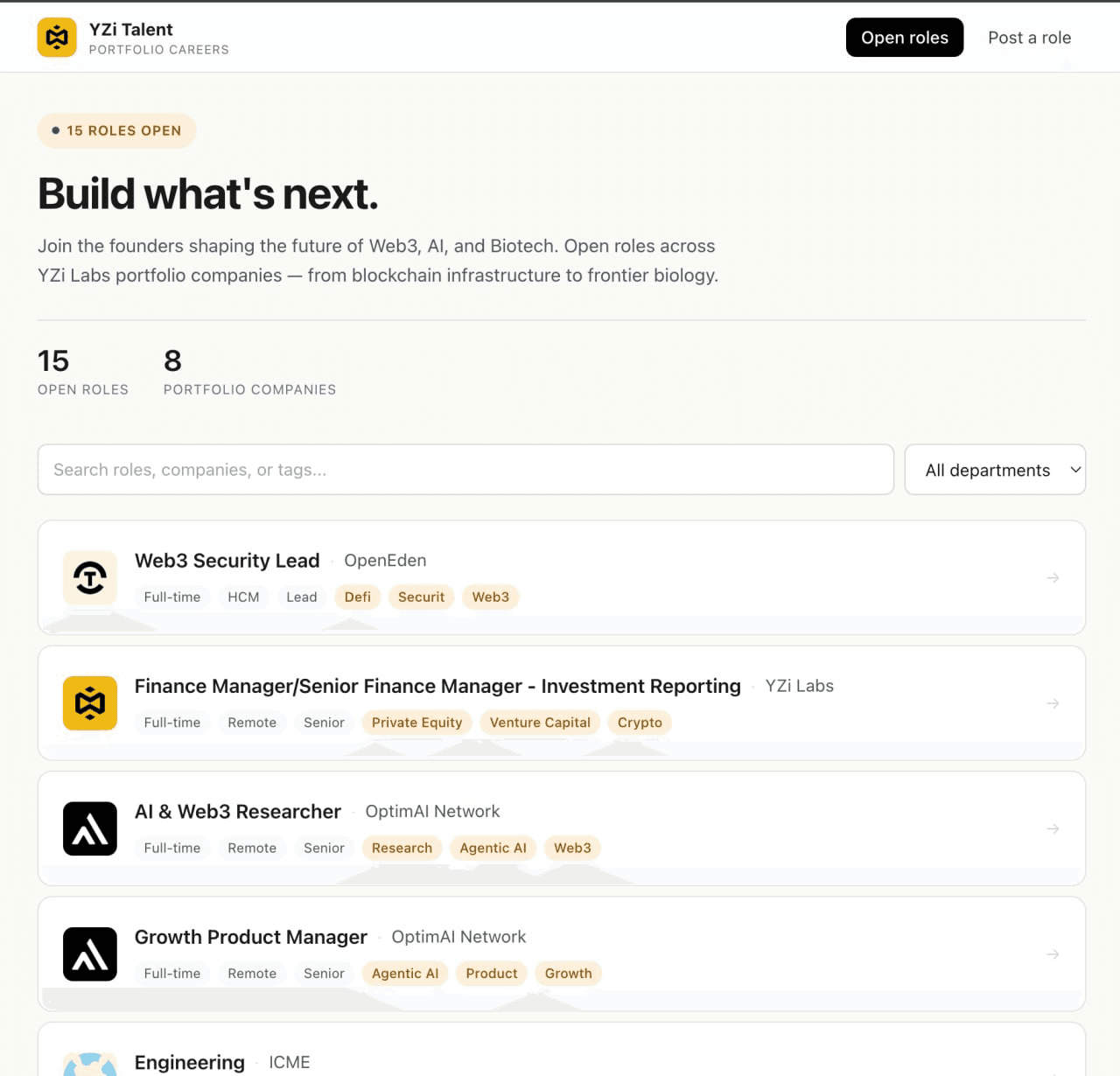The image size is (1120, 1076).
Task: Click the Crypto tag
Action: click(640, 723)
